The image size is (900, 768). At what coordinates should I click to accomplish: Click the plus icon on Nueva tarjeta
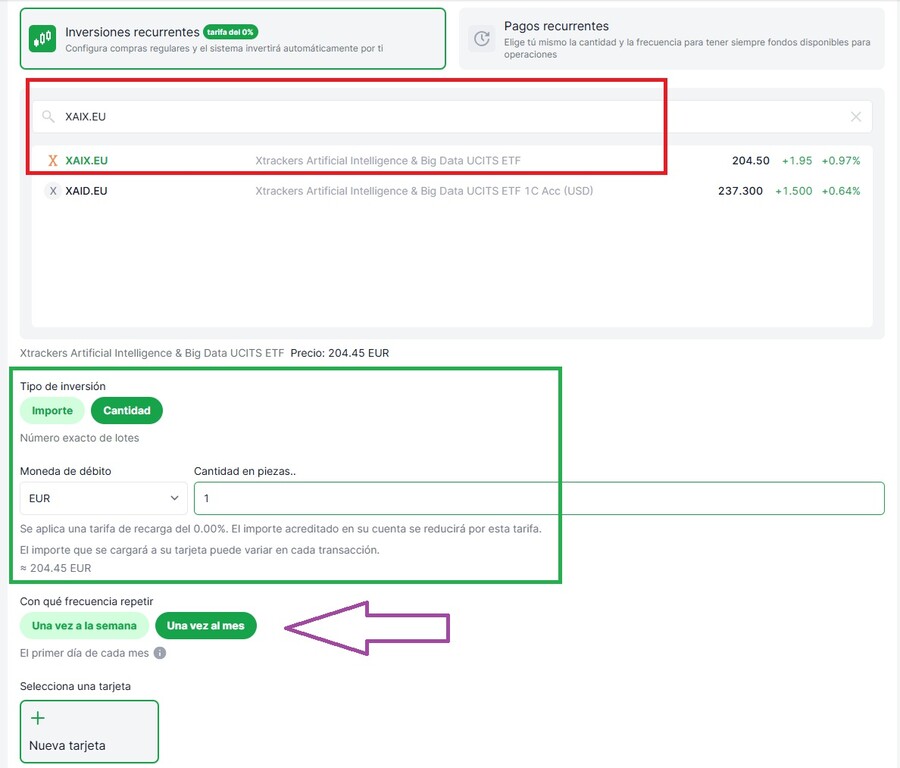pos(38,717)
